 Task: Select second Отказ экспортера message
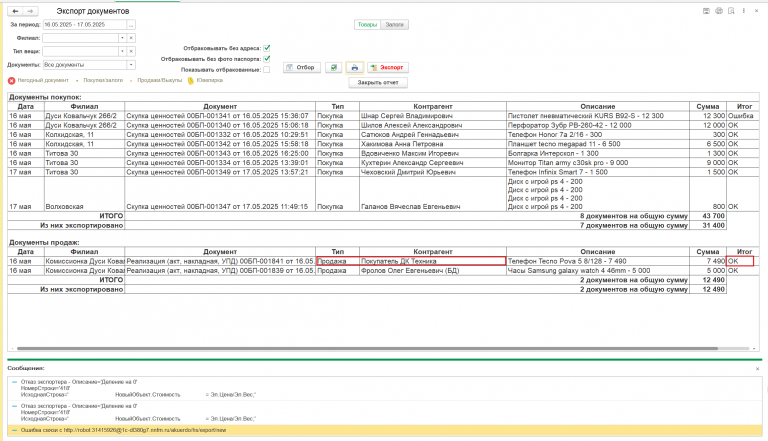tap(384, 413)
